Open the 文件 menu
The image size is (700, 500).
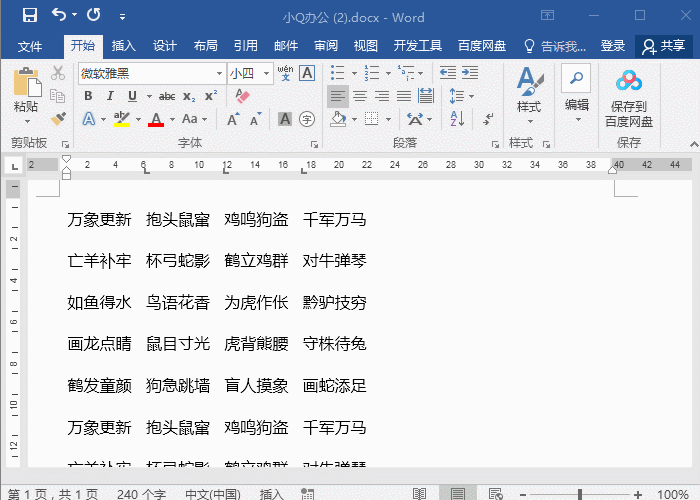[30, 46]
